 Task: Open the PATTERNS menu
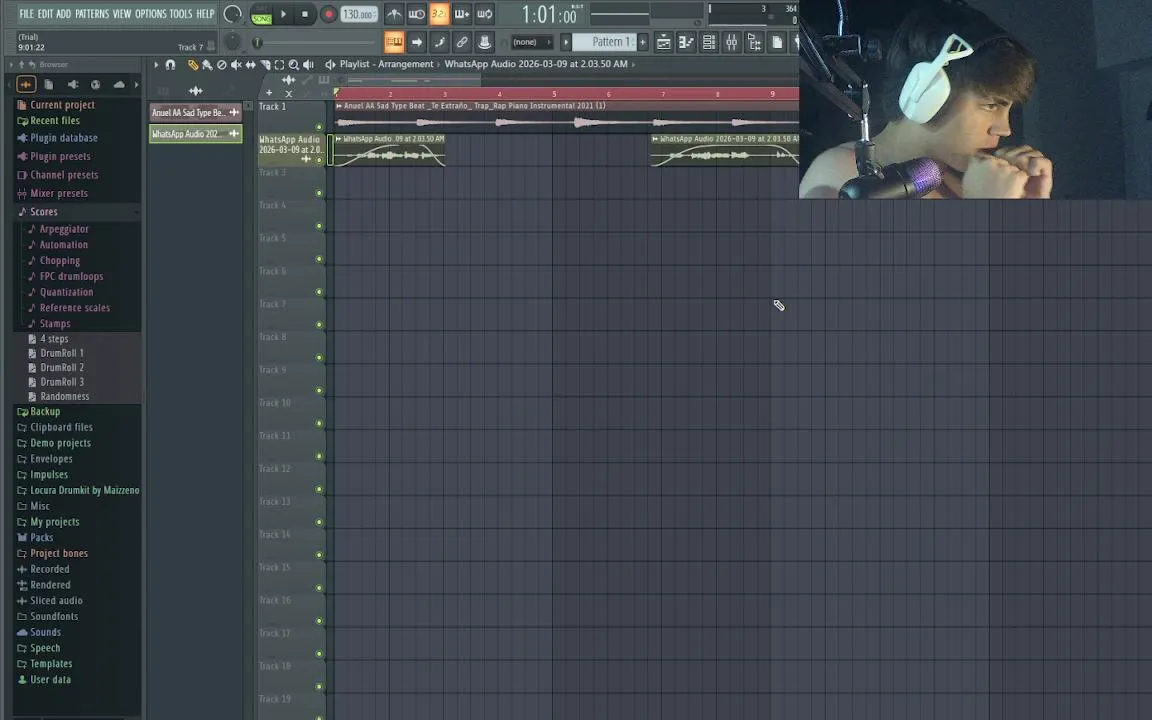pos(92,14)
